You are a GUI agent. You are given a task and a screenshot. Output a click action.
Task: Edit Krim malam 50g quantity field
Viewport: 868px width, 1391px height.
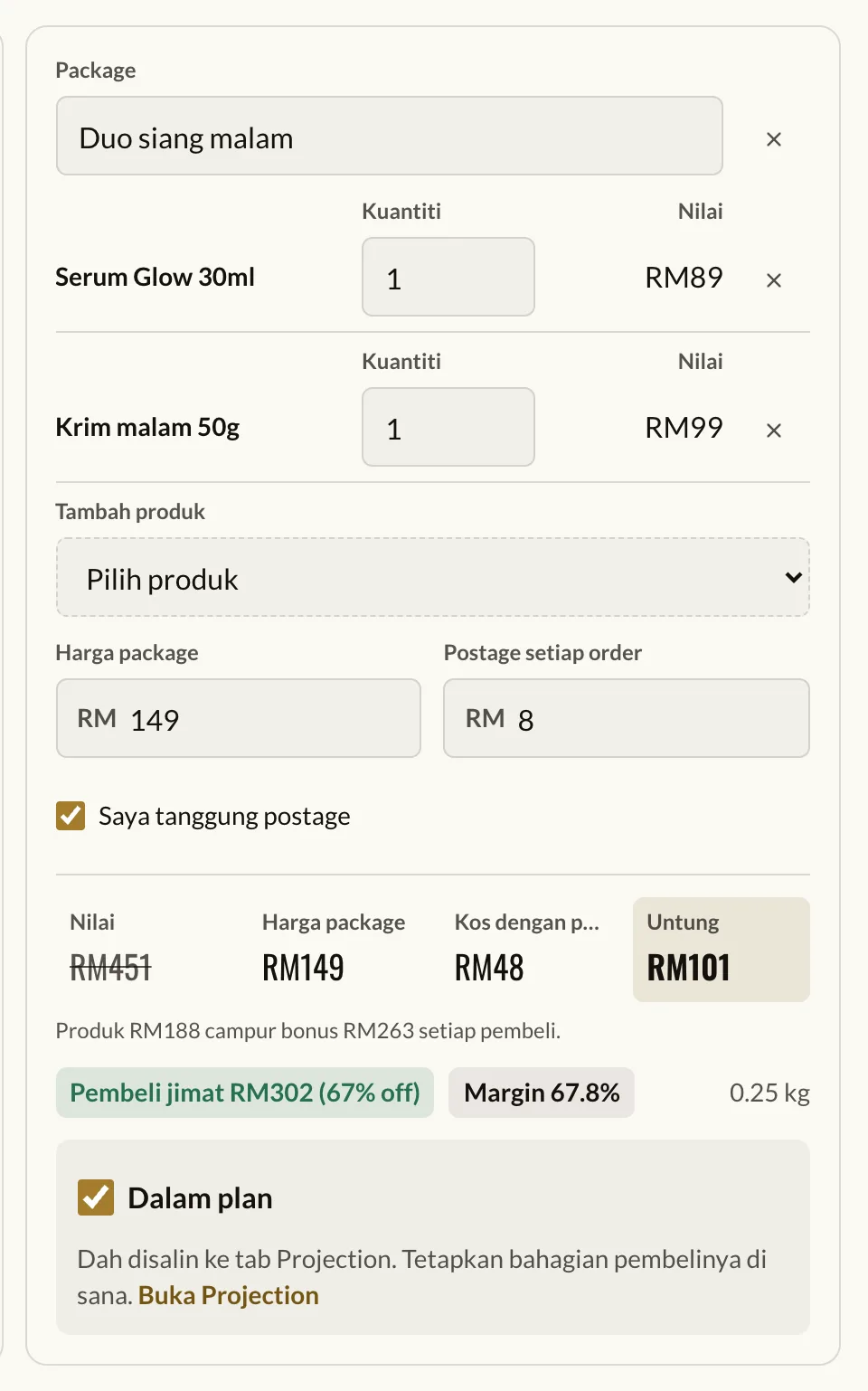pos(448,427)
